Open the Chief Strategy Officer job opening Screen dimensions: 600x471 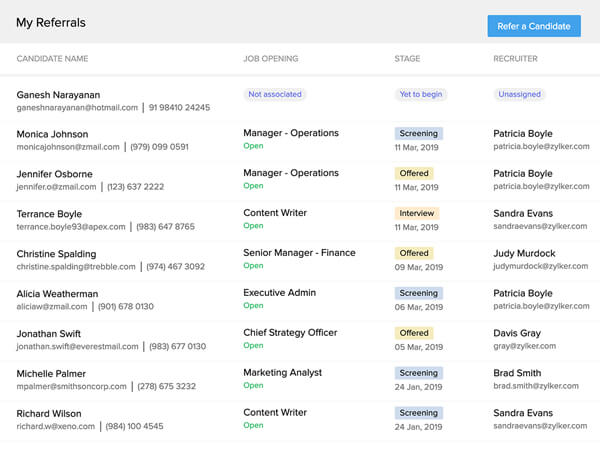(x=288, y=333)
